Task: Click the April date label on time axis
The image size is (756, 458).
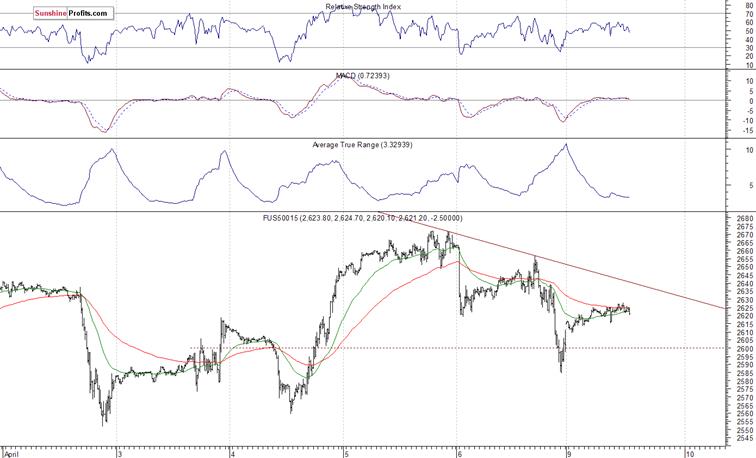Action: click(x=10, y=454)
